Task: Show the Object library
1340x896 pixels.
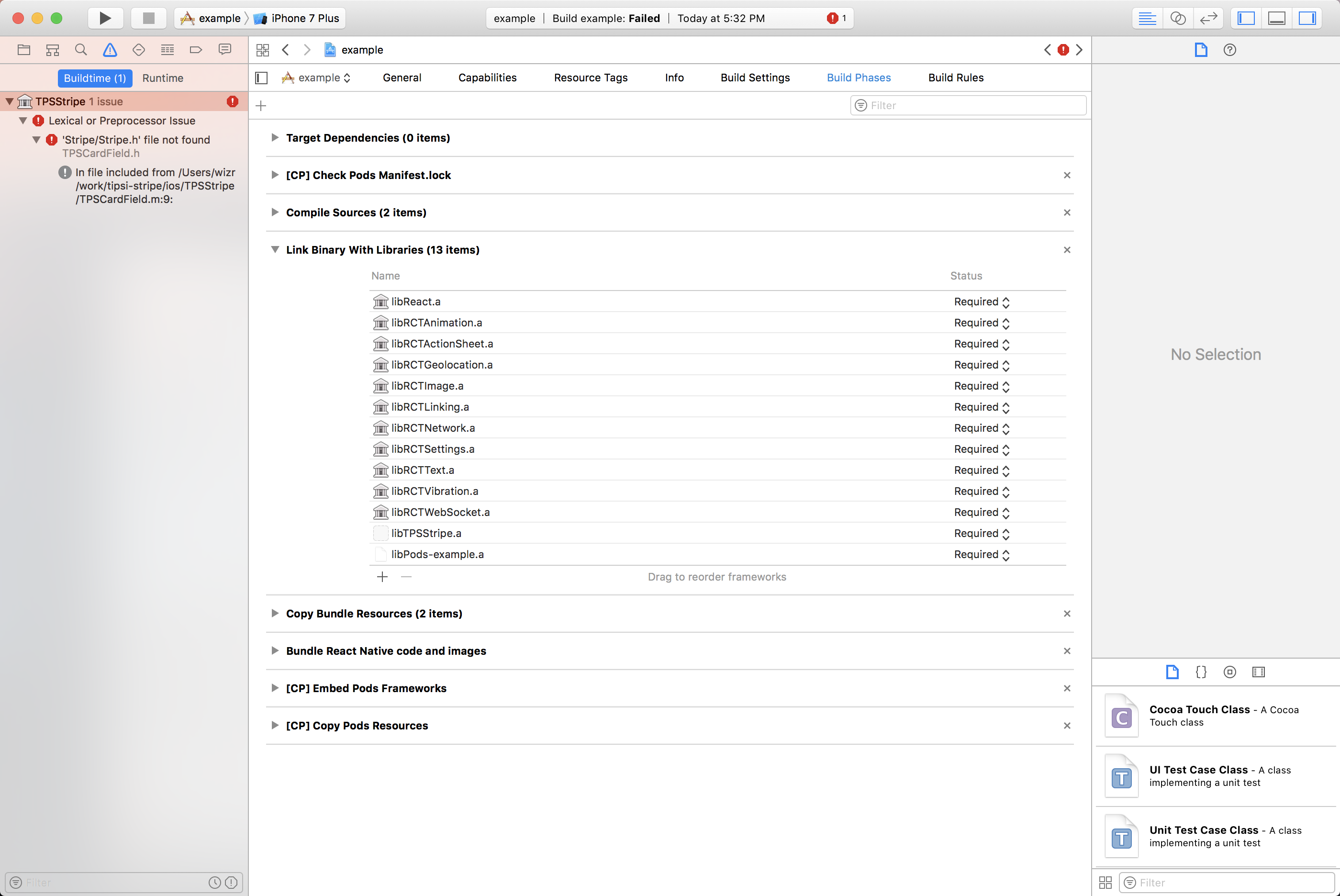Action: click(x=1230, y=672)
